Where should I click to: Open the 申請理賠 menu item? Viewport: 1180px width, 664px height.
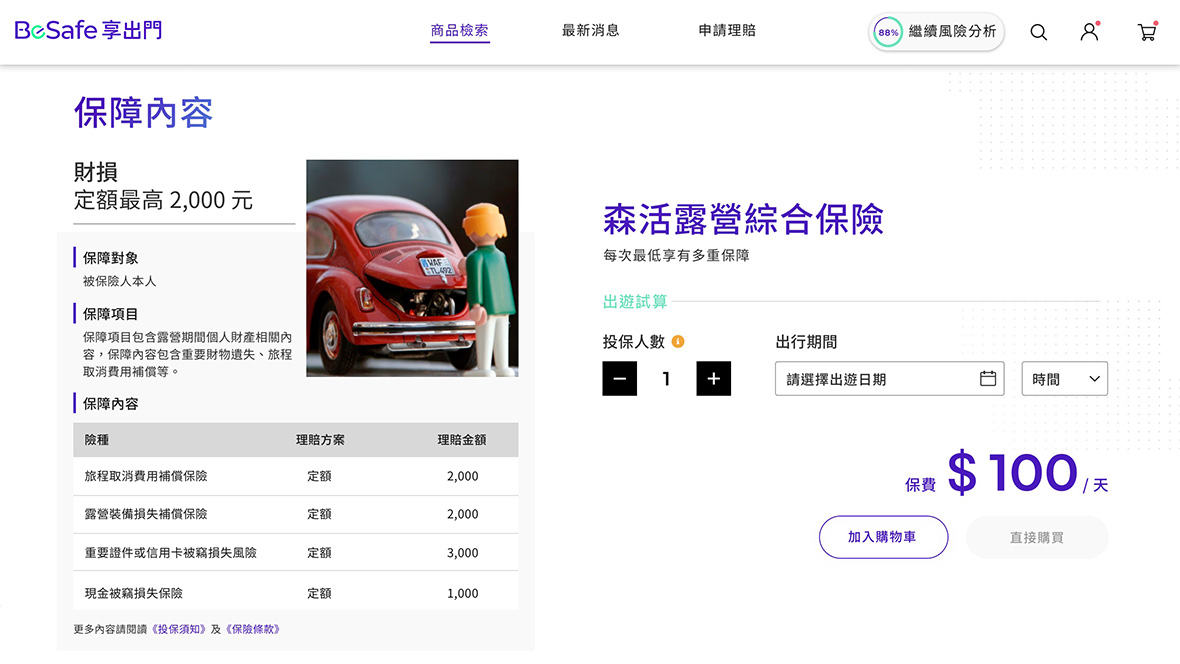click(x=727, y=31)
